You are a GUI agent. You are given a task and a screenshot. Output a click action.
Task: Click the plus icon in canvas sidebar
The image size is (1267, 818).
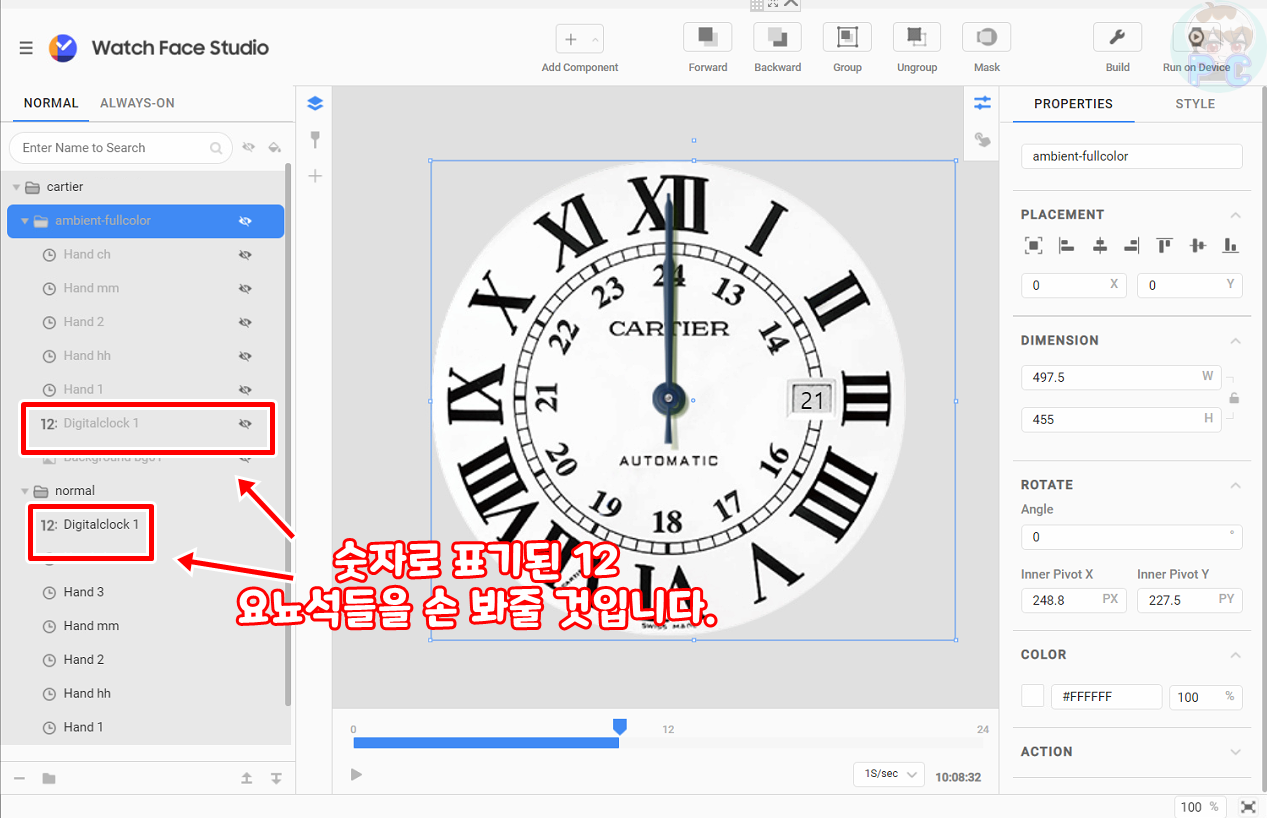315,176
